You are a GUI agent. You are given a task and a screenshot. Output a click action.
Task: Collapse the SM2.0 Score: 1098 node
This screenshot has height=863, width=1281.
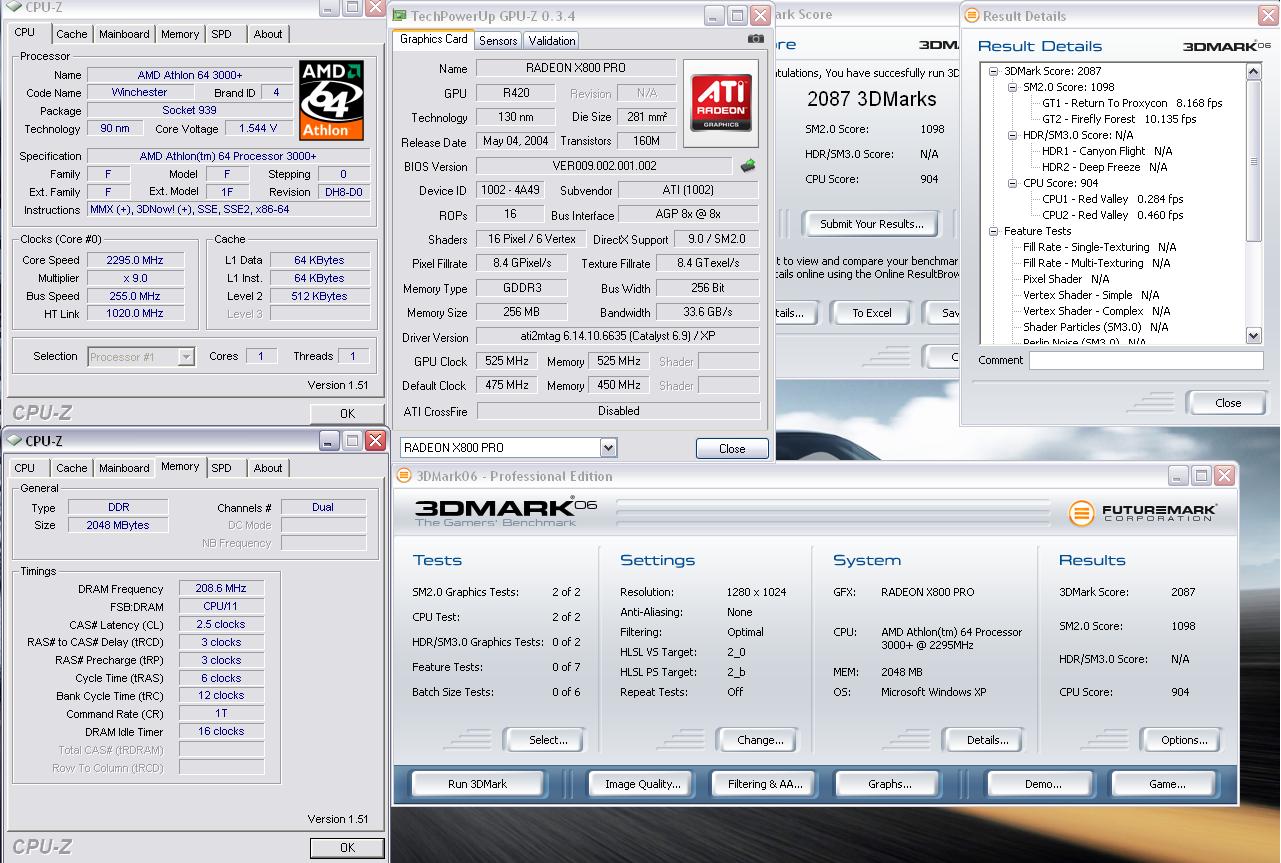click(1012, 87)
